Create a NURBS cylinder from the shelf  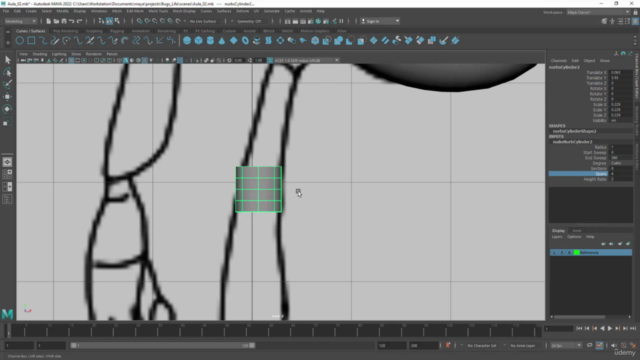point(210,40)
